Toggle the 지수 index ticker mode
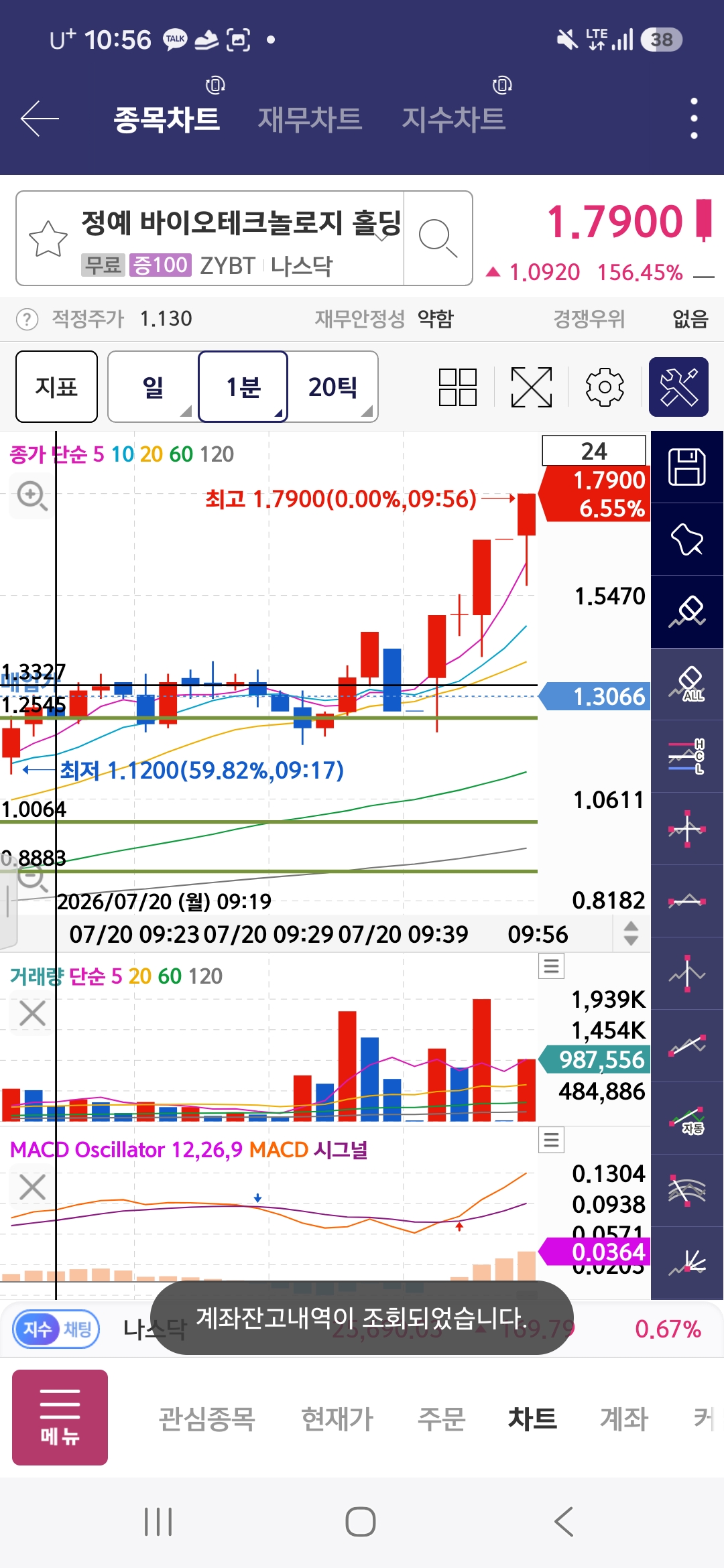This screenshot has width=724, height=1568. (x=37, y=1329)
